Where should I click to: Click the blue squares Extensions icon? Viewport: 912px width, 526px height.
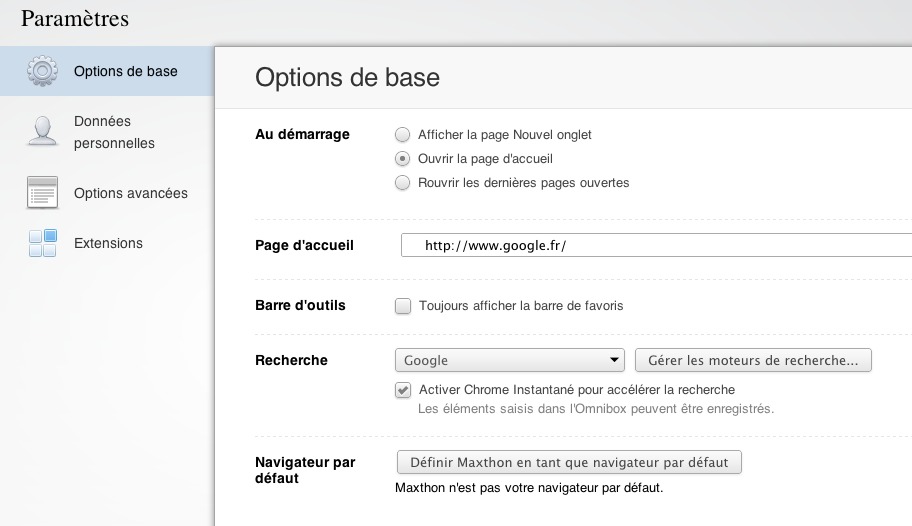(42, 243)
